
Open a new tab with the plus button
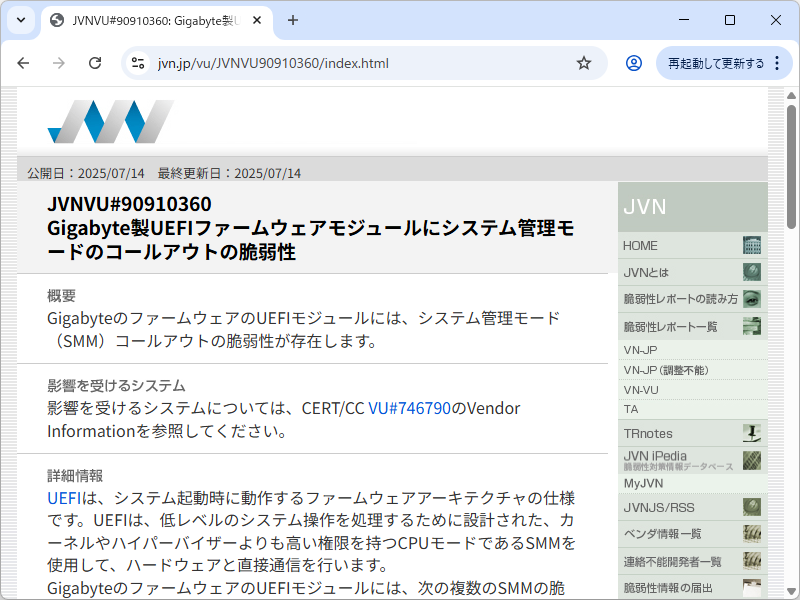coord(290,20)
